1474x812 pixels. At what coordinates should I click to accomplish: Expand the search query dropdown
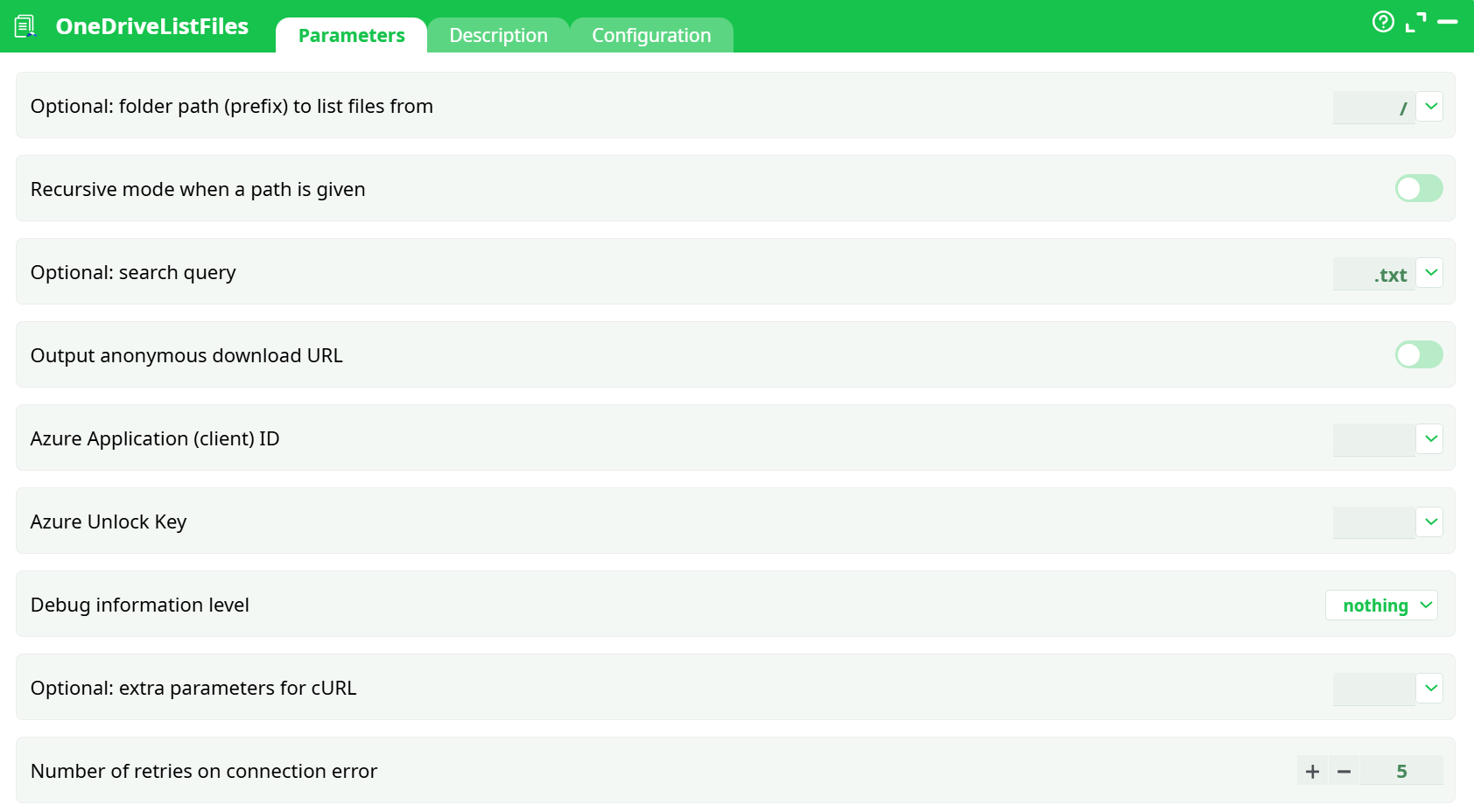(1431, 272)
